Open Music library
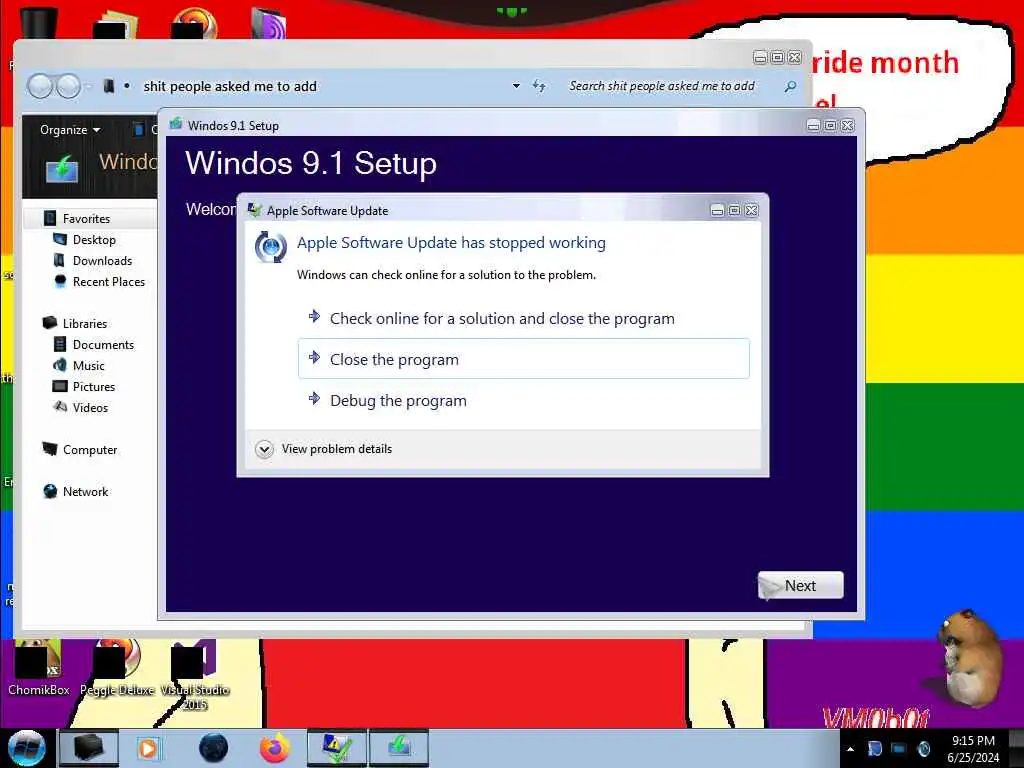The image size is (1024, 768). (x=89, y=365)
